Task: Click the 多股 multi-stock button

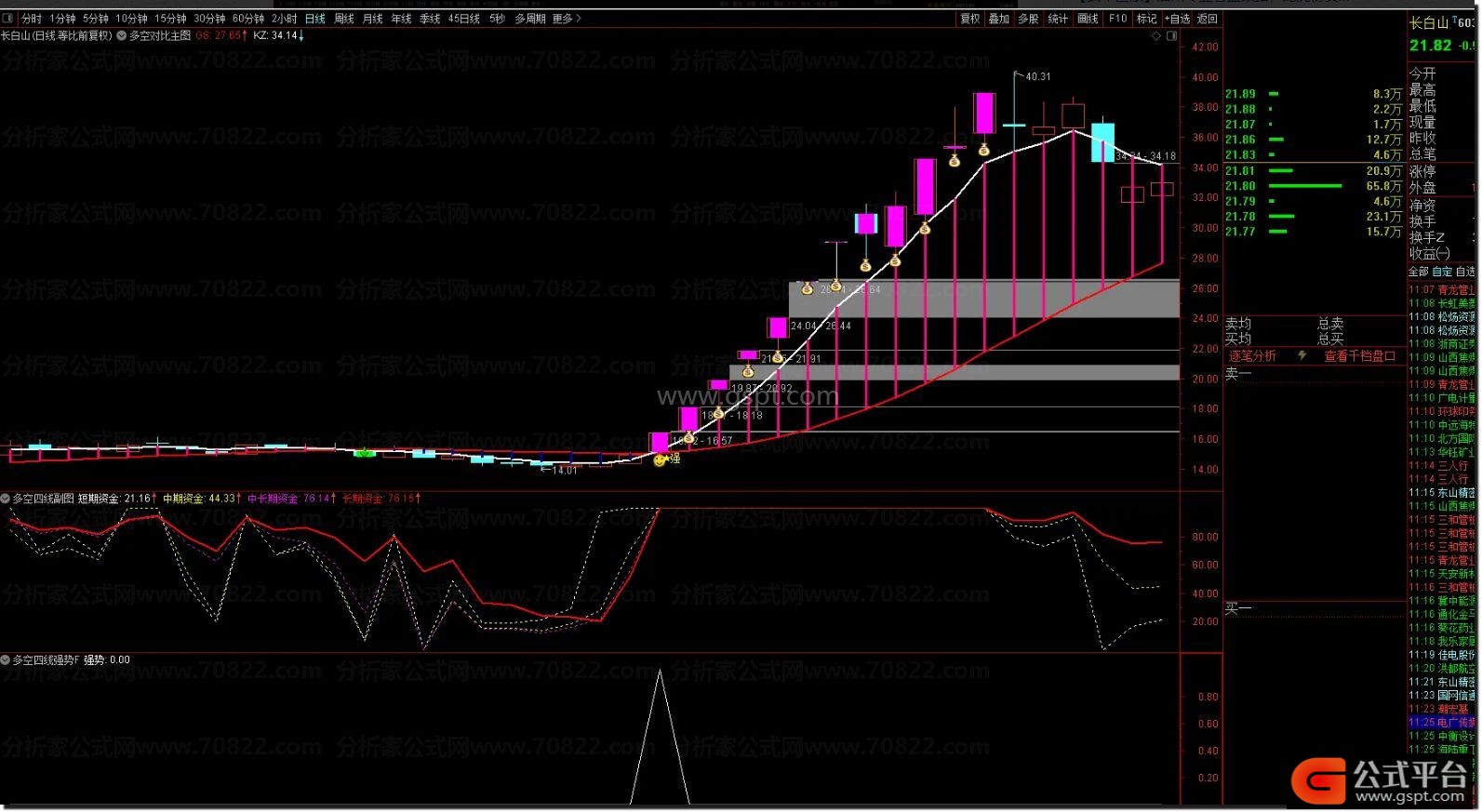Action: [1028, 19]
